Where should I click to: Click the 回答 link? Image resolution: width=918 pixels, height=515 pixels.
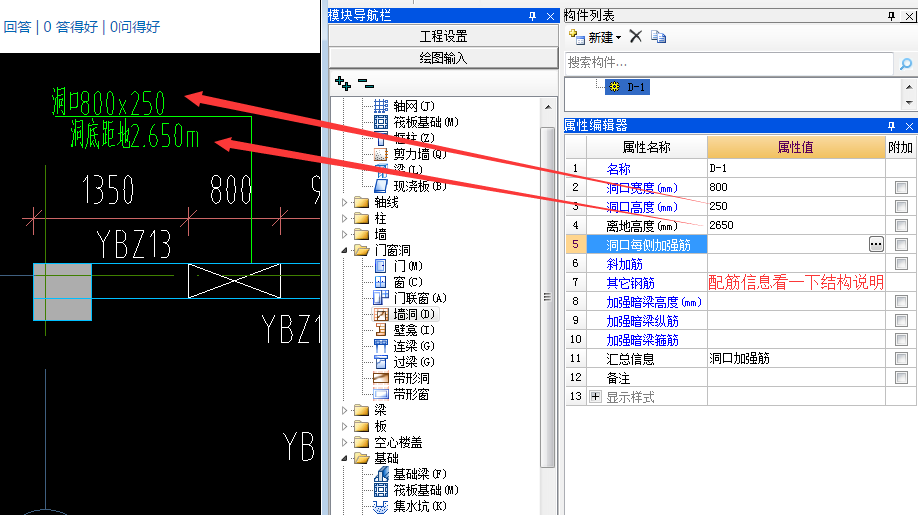[17, 27]
